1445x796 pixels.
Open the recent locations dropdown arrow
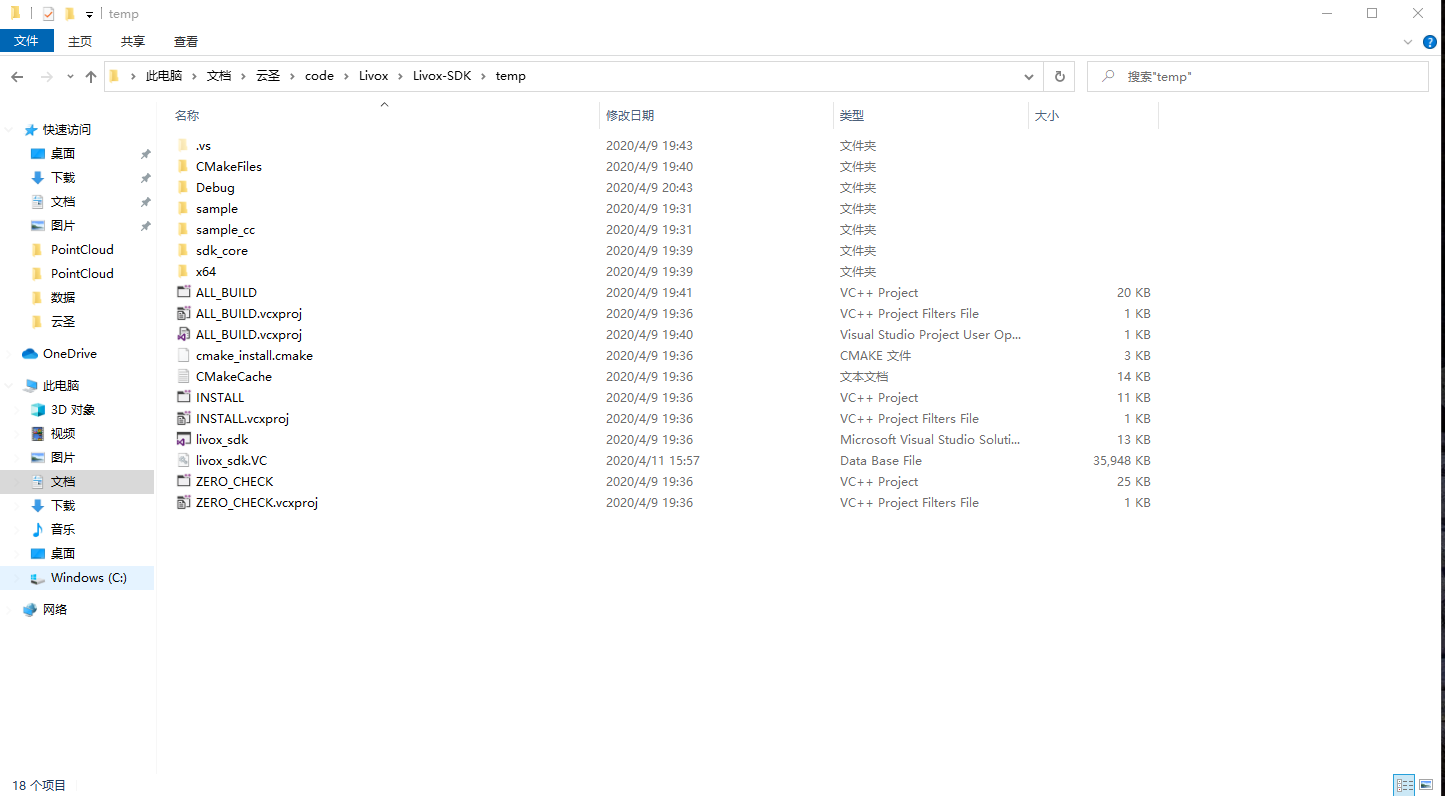[70, 77]
